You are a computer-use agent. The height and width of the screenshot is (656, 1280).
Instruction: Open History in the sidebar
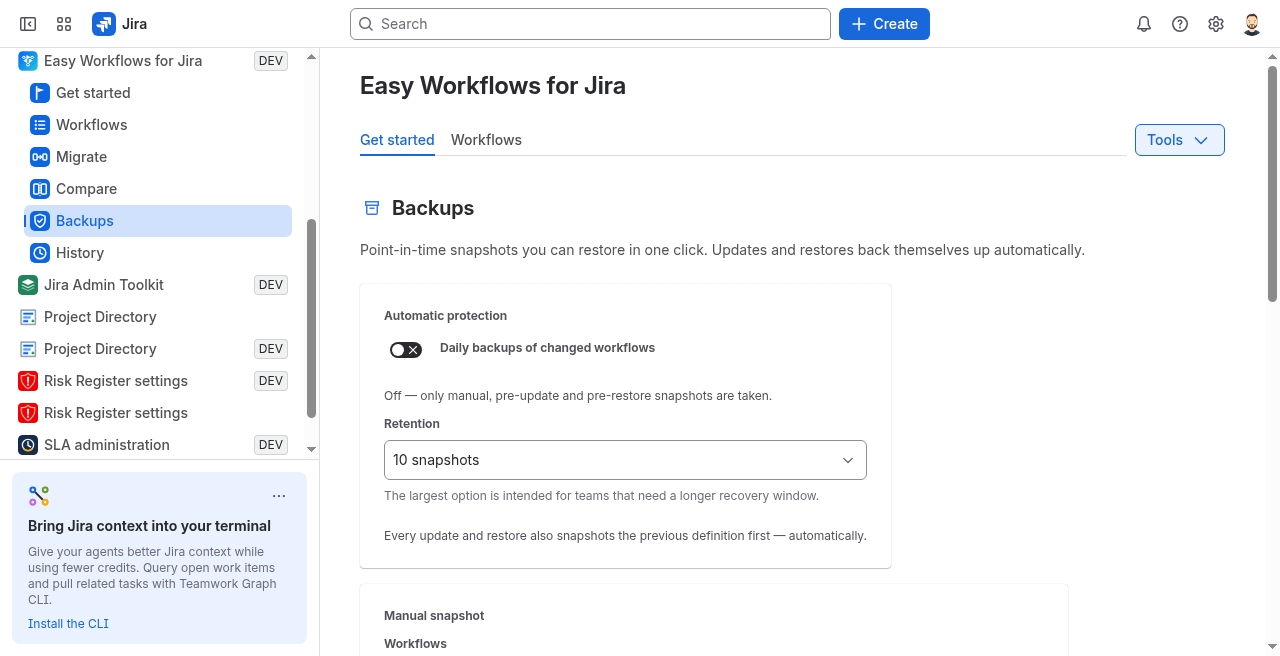click(158, 253)
